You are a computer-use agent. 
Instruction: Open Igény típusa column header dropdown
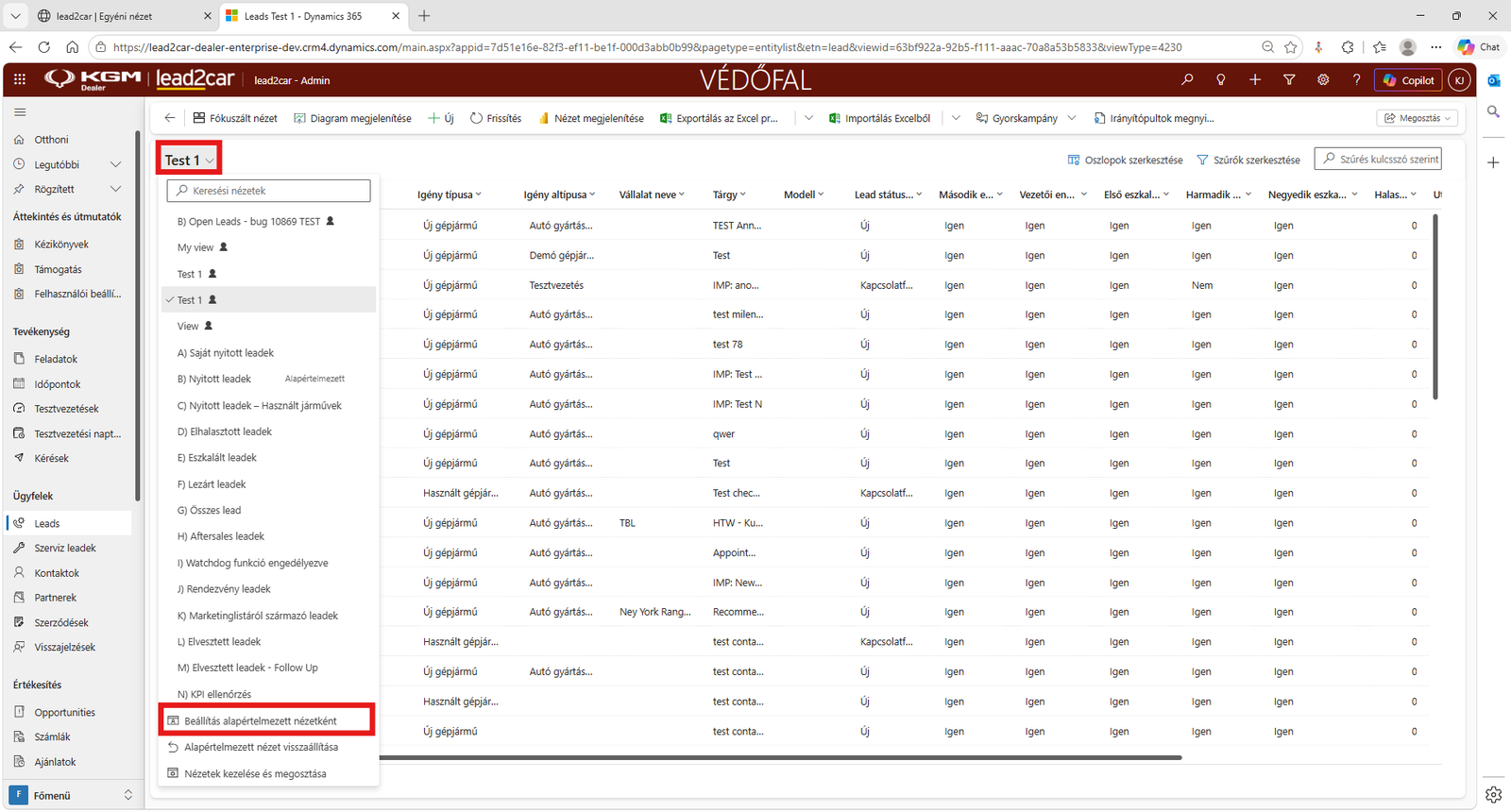[x=450, y=195]
